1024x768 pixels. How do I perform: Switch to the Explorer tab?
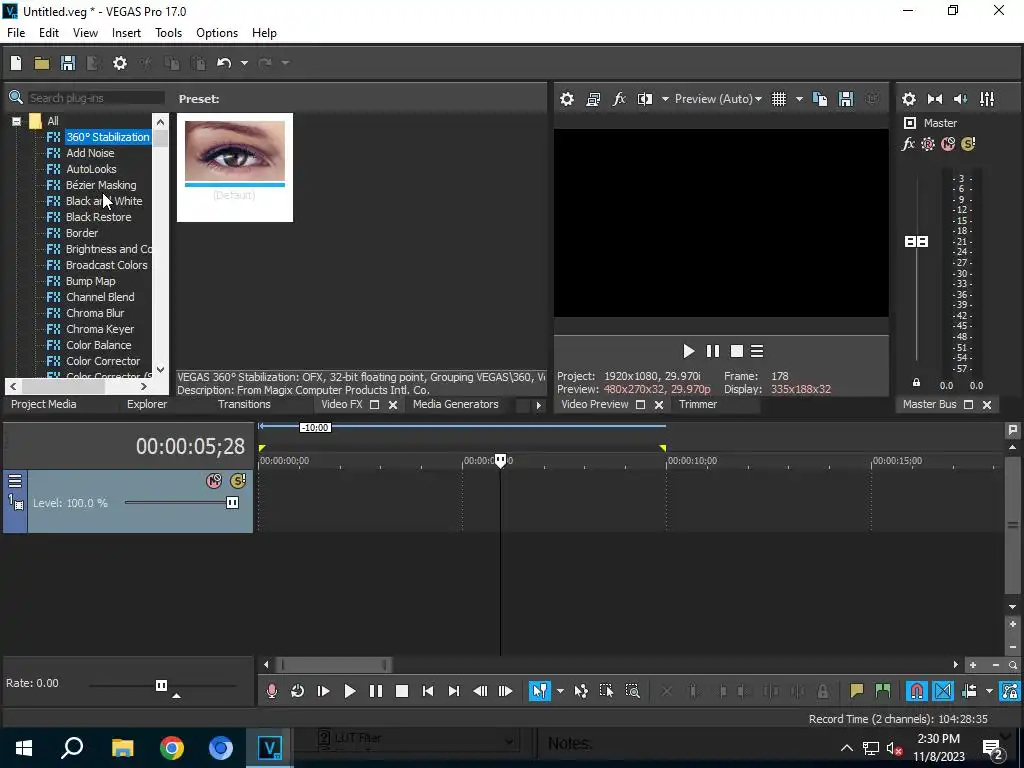pyautogui.click(x=147, y=404)
